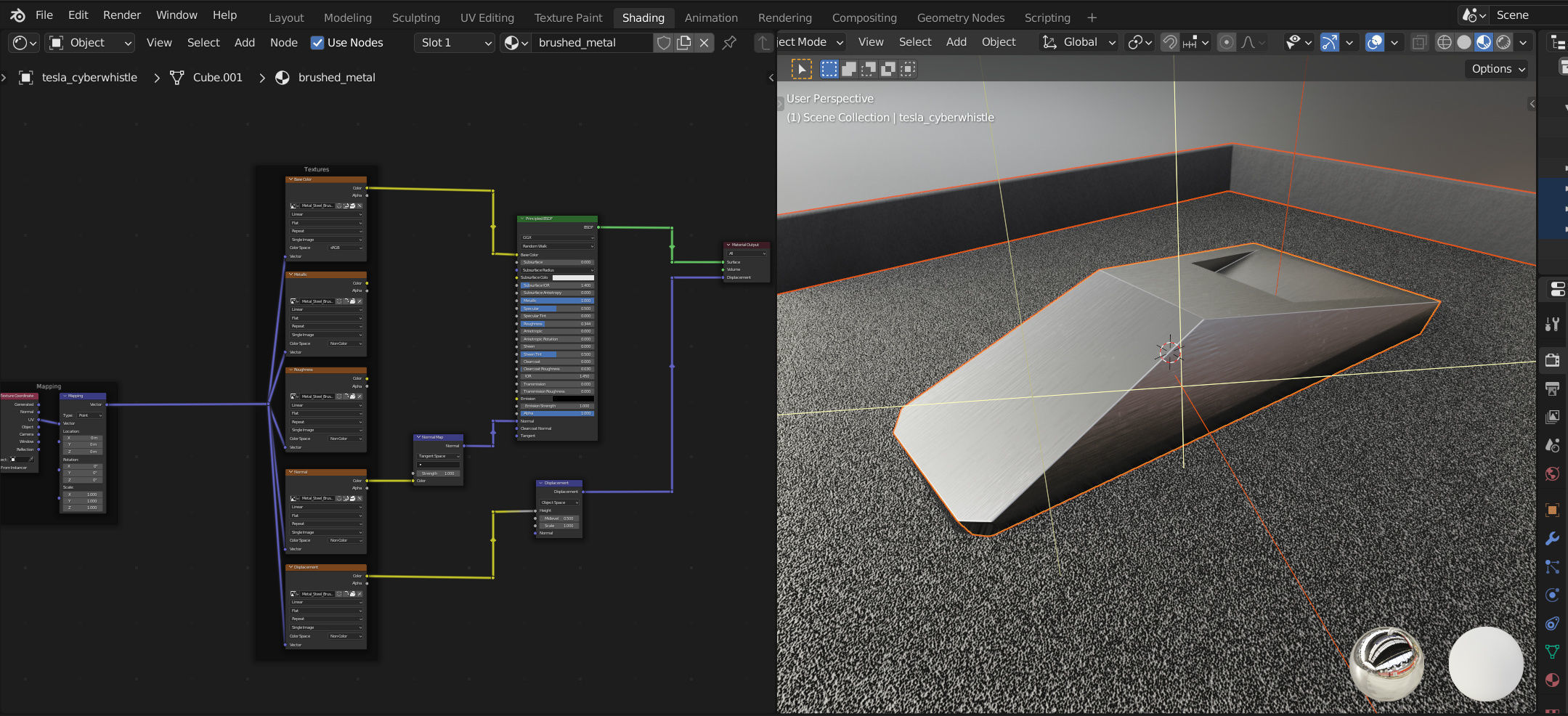Viewport: 1568px width, 716px height.
Task: Open the viewport Options dropdown
Action: (x=1498, y=69)
